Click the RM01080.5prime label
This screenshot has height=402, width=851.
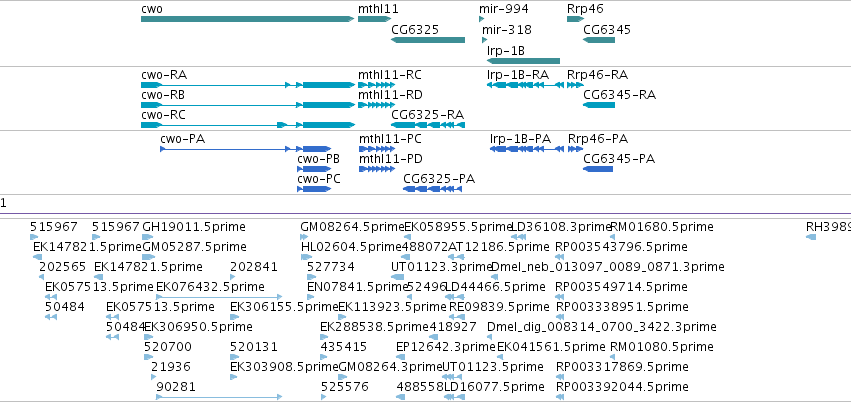pos(662,347)
